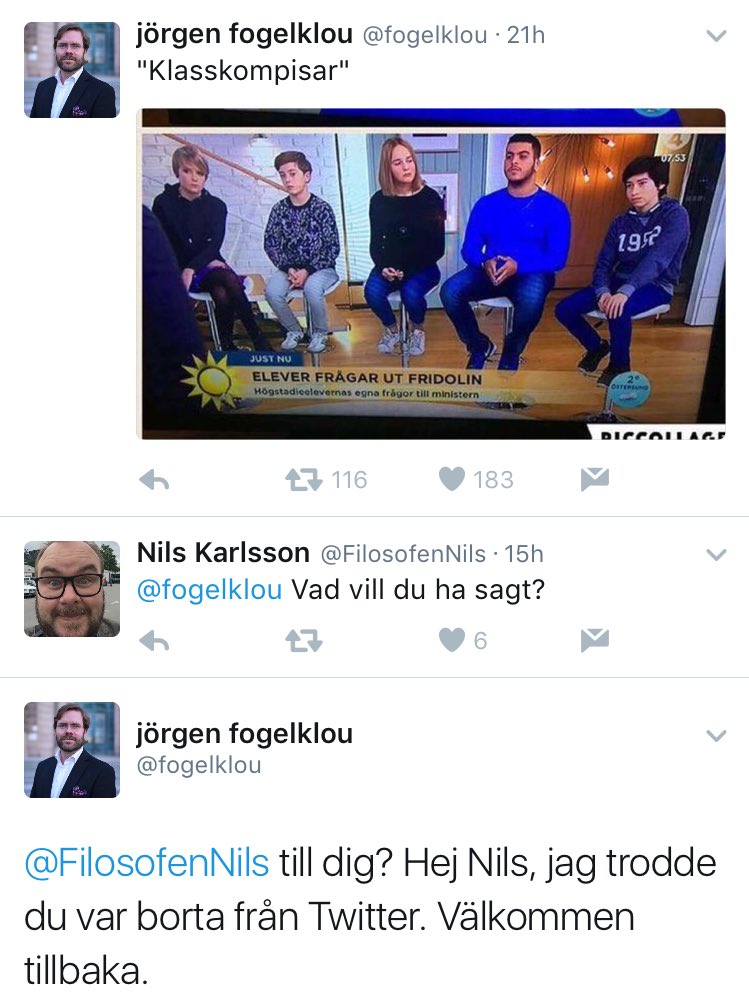Open Nils Karlsson's profile name
749x998 pixels.
(x=223, y=553)
